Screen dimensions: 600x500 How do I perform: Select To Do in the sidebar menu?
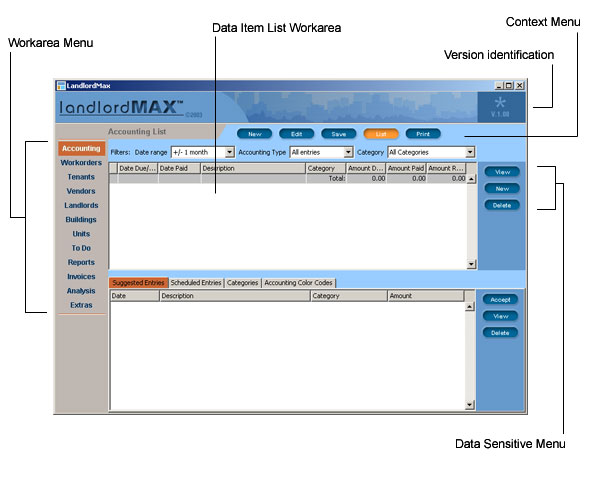[x=81, y=248]
